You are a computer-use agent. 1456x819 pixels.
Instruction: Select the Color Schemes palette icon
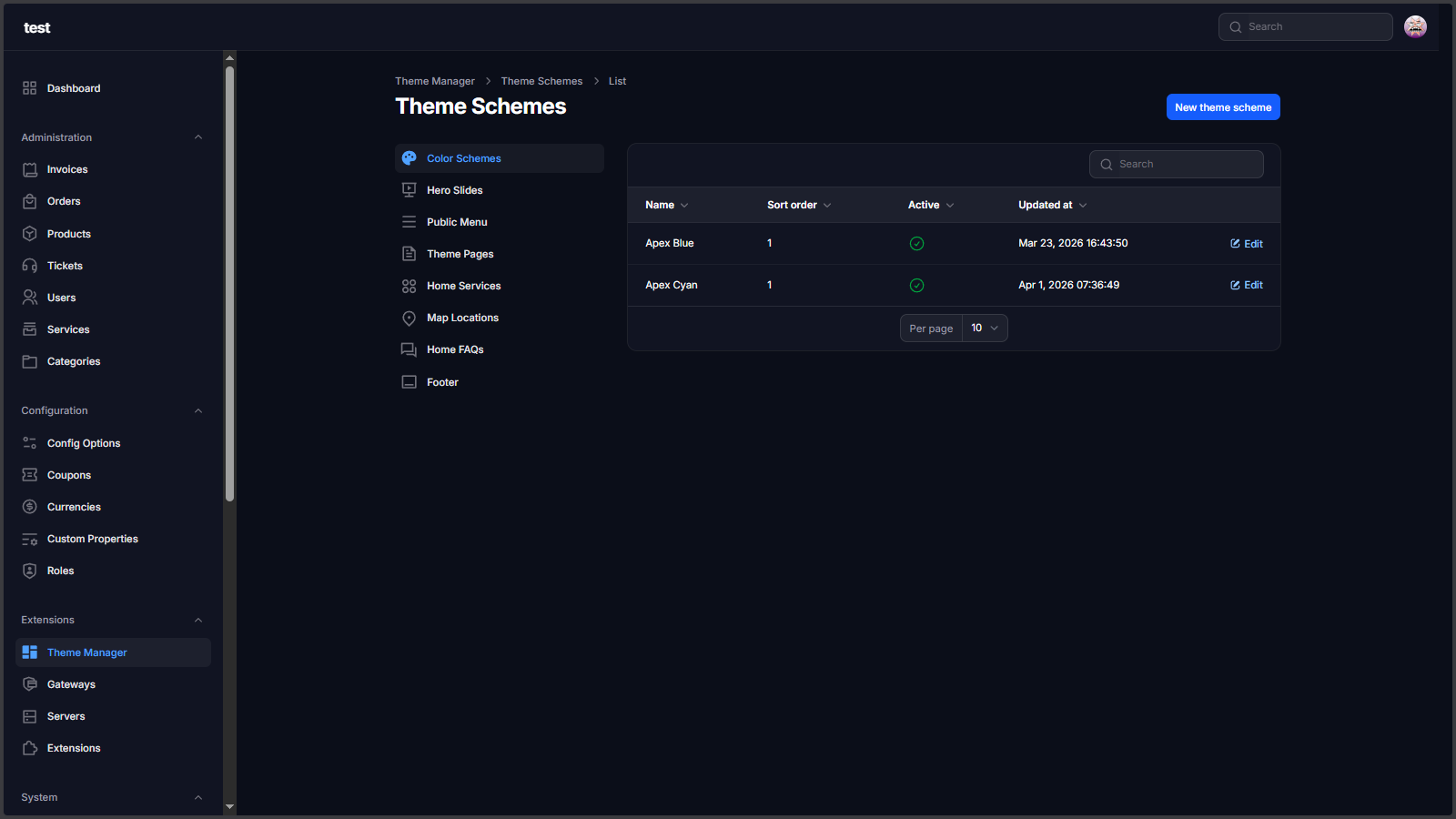409,157
